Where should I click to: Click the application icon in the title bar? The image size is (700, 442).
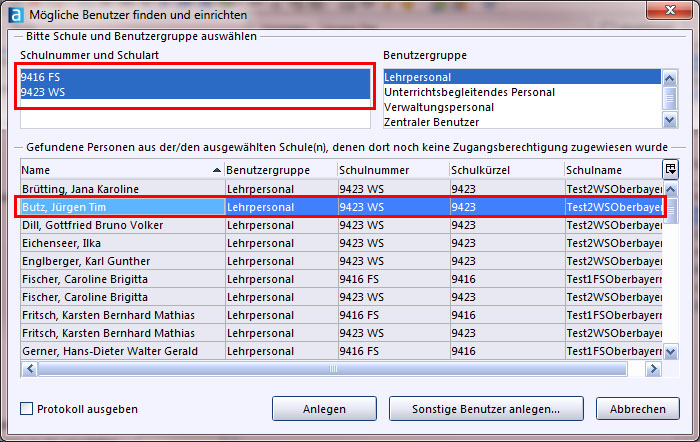[16, 15]
